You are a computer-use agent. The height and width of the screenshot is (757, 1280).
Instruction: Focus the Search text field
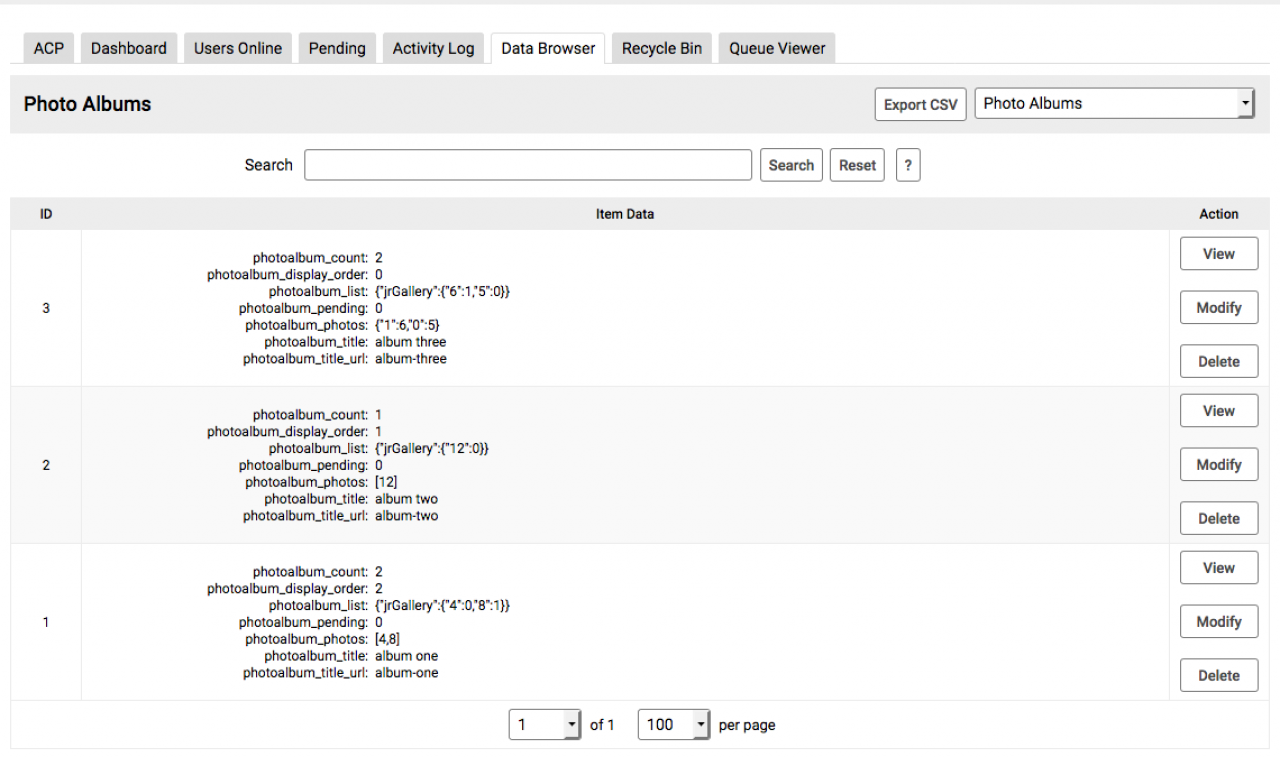pos(527,166)
